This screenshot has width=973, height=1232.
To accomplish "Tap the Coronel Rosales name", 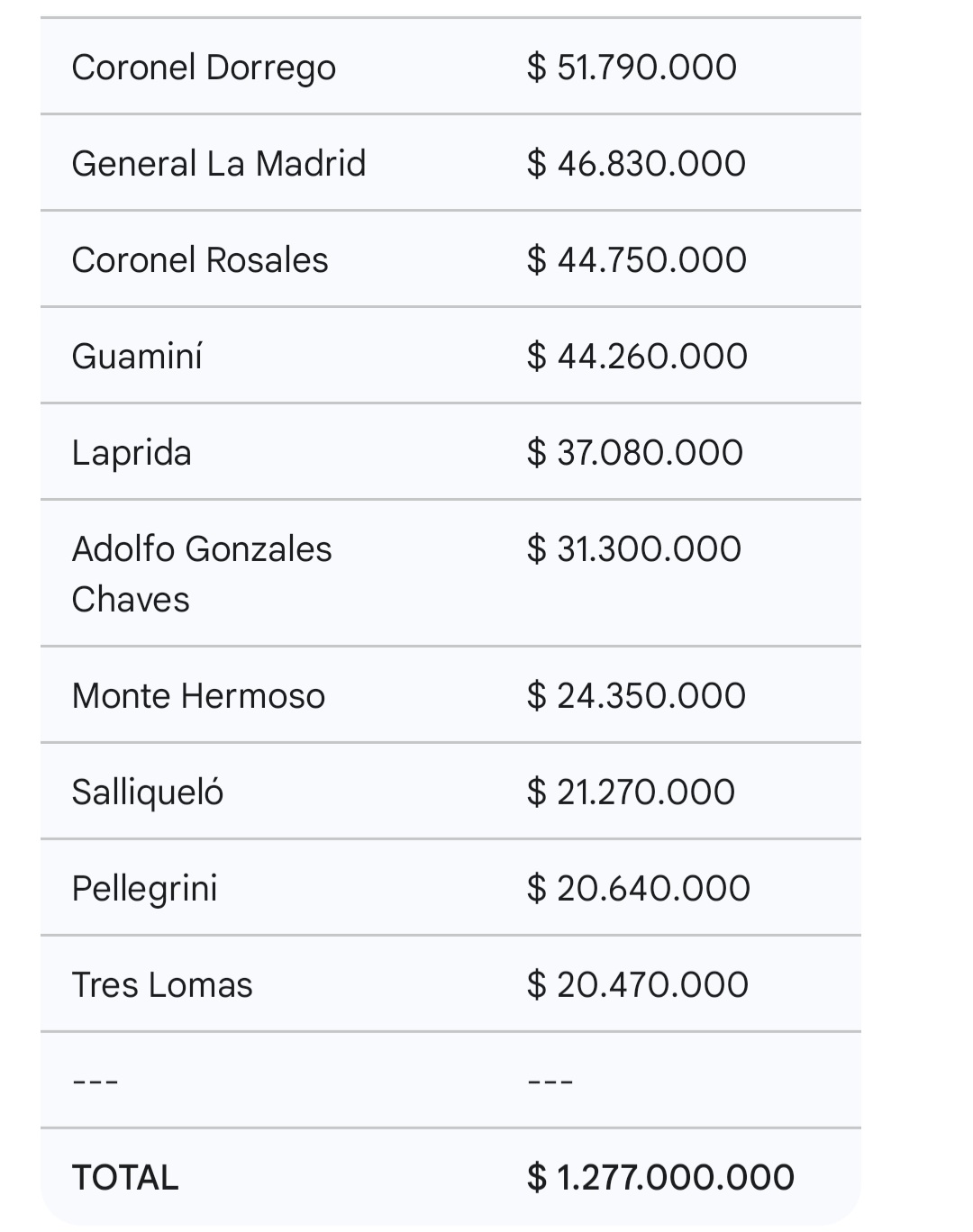I will click(x=200, y=260).
